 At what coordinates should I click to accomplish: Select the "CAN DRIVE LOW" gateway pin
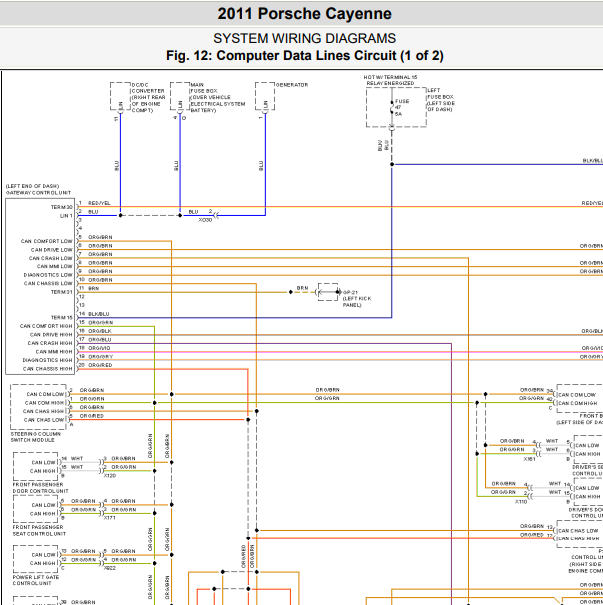point(52,250)
